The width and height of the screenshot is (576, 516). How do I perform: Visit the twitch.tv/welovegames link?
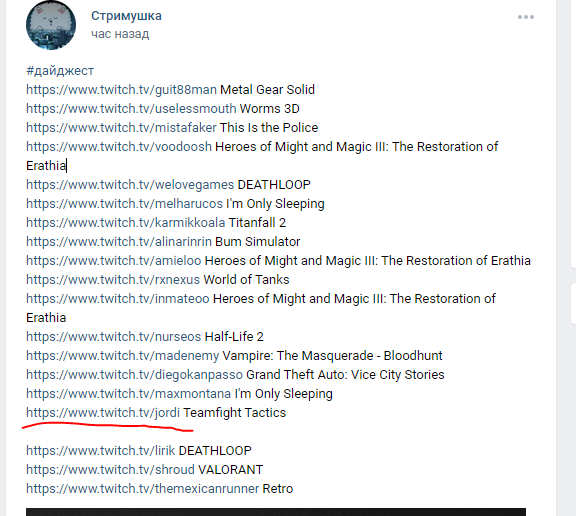(x=130, y=185)
